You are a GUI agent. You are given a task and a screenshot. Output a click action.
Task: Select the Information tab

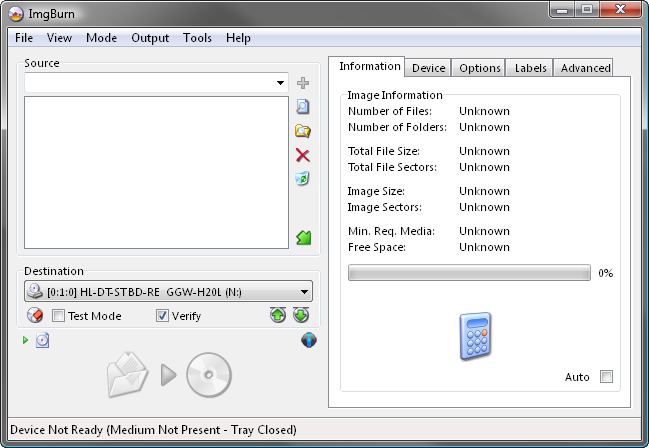pos(367,66)
